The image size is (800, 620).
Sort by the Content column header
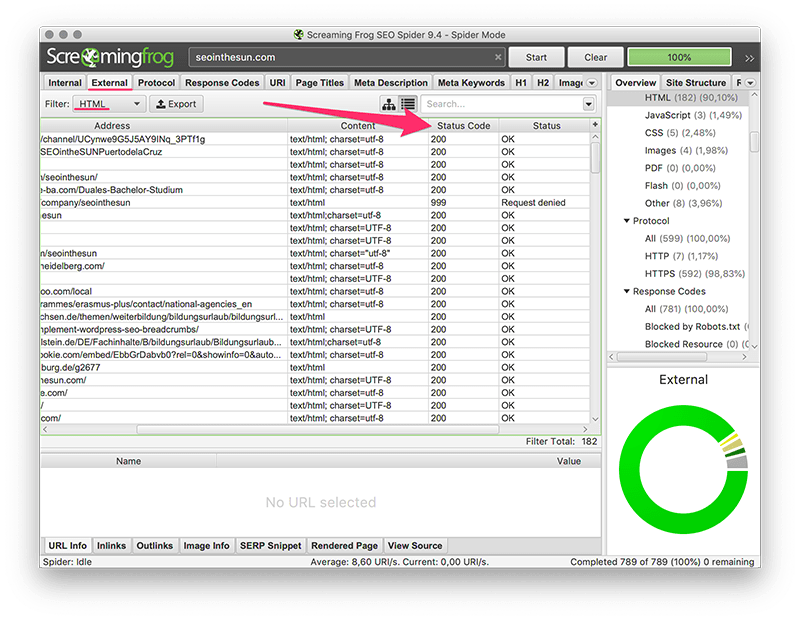coord(358,126)
